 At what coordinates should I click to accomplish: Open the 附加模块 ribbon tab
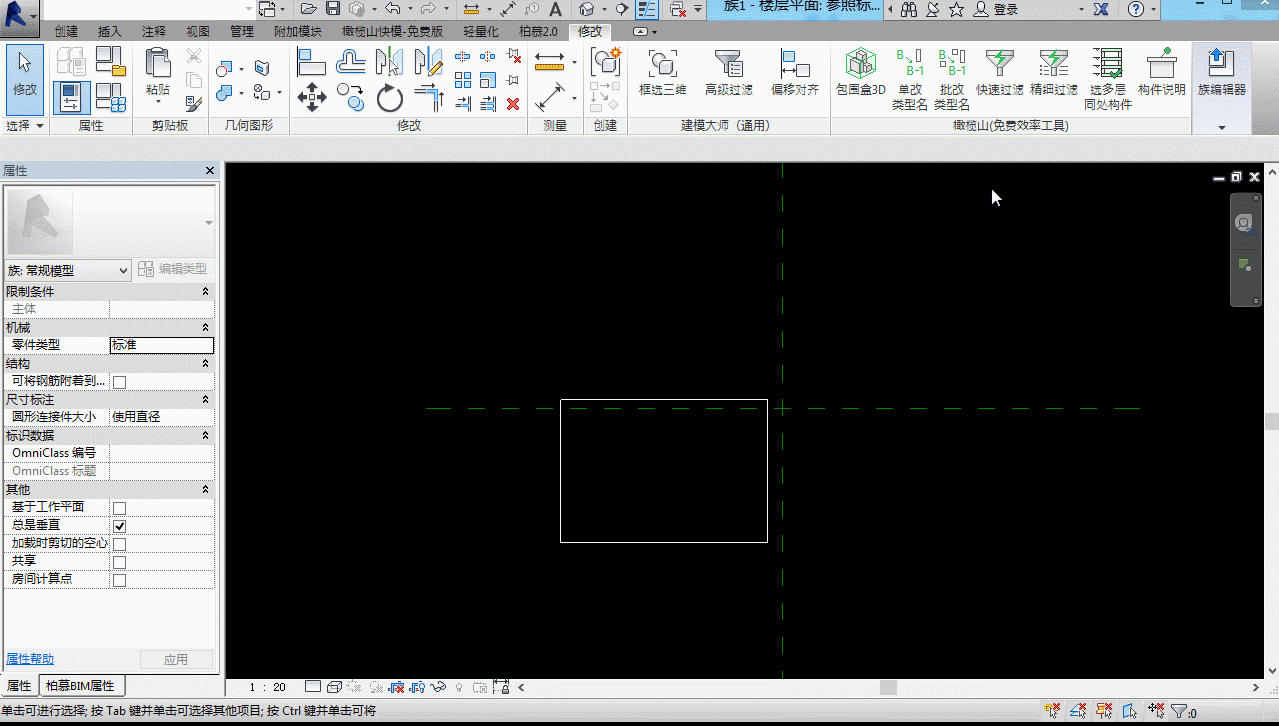[x=298, y=32]
